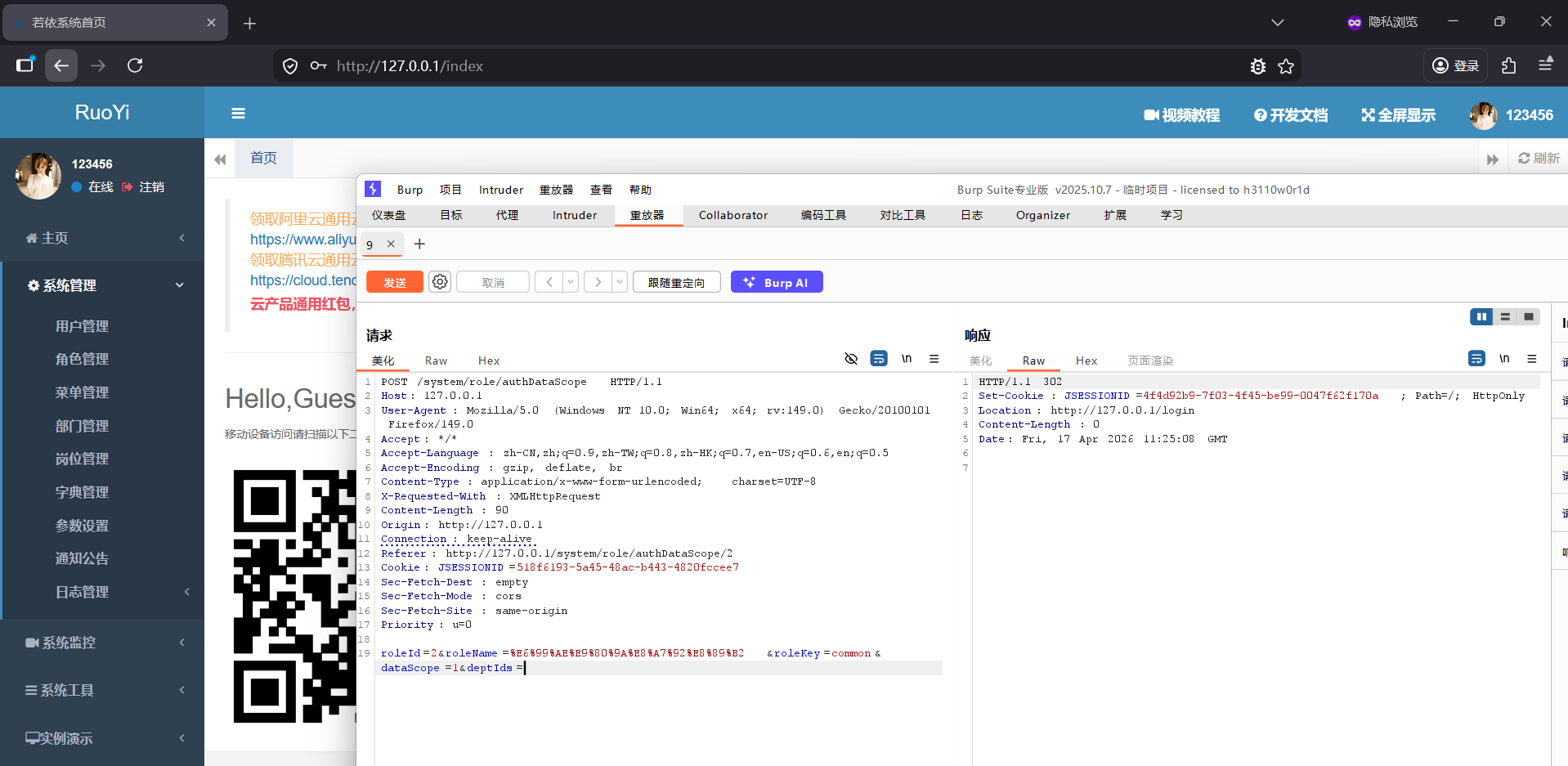The height and width of the screenshot is (766, 1568).
Task: Bookmark page with star icon
Action: point(1286,66)
